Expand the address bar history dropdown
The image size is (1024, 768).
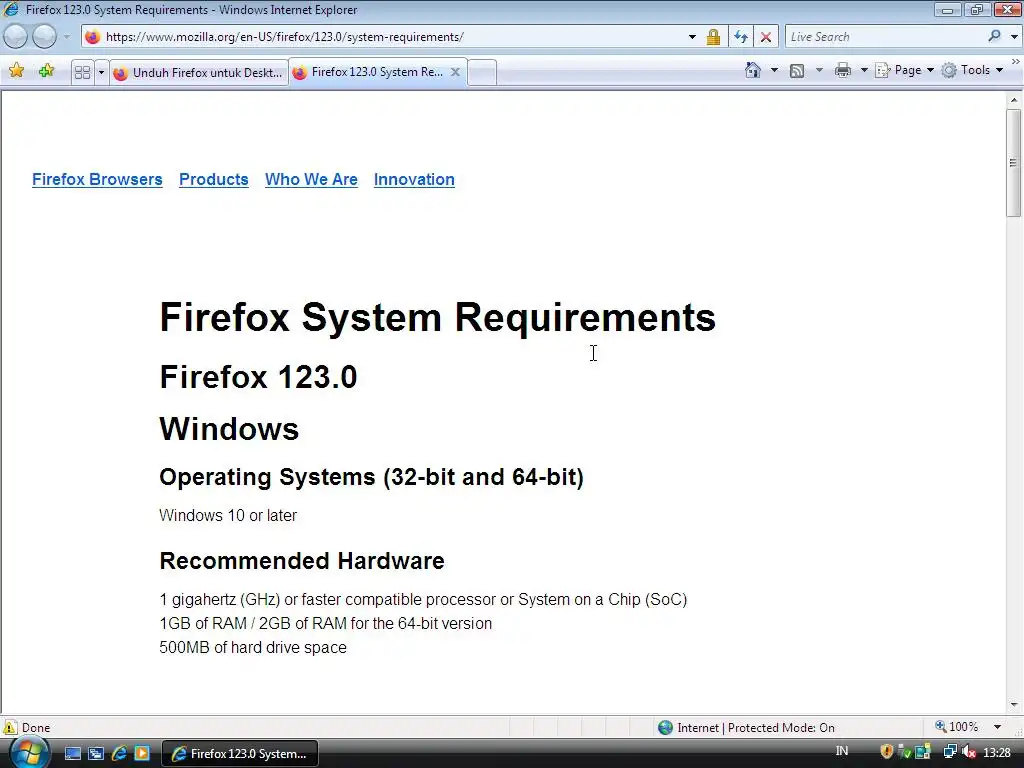692,37
